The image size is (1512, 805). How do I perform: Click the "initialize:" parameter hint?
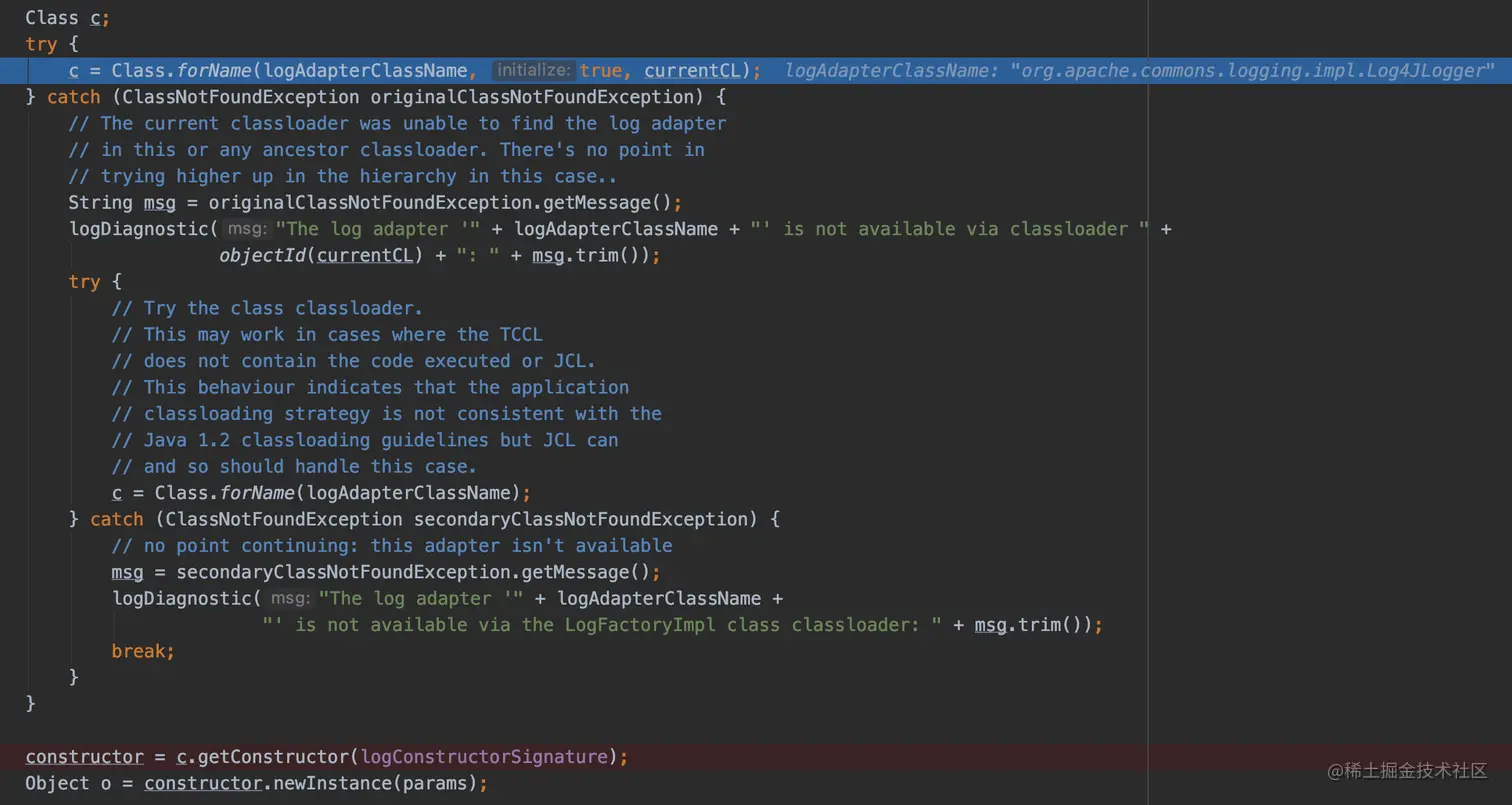pyautogui.click(x=533, y=71)
